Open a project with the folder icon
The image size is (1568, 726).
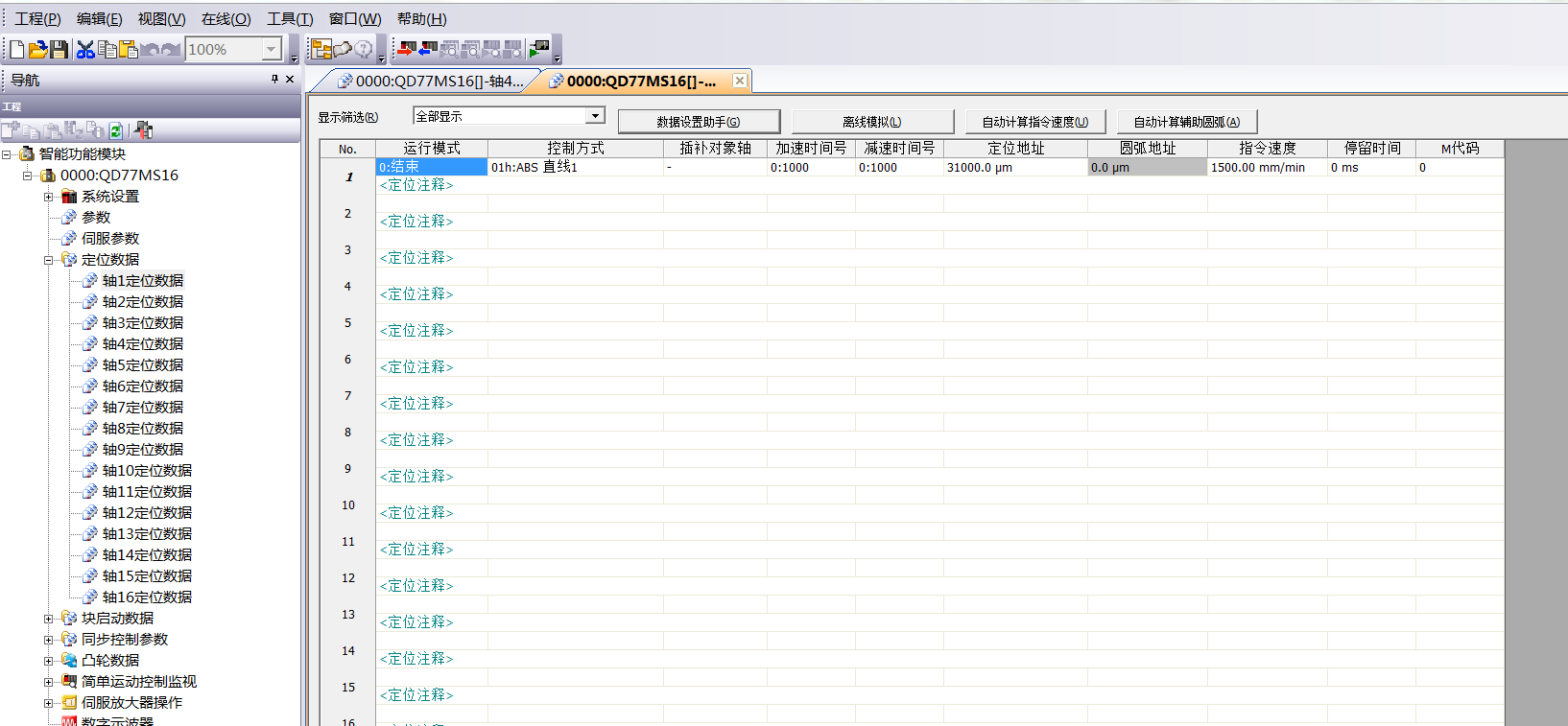coord(37,50)
